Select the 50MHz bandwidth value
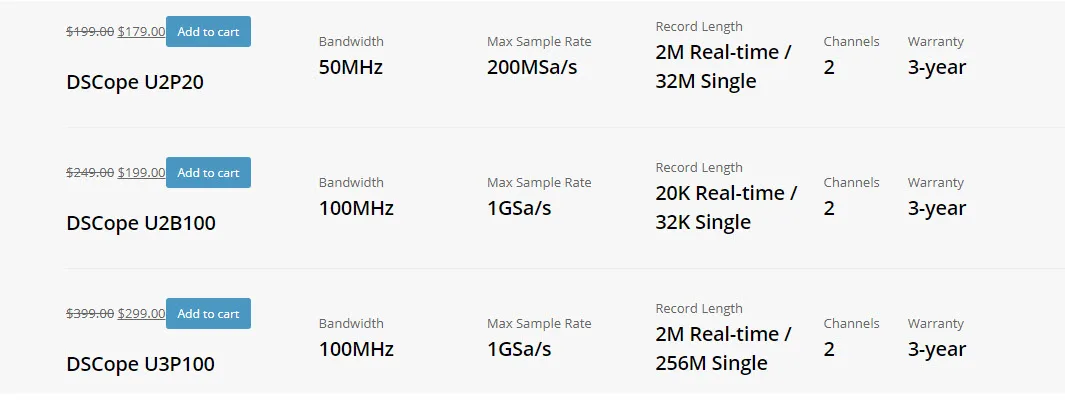 tap(350, 67)
